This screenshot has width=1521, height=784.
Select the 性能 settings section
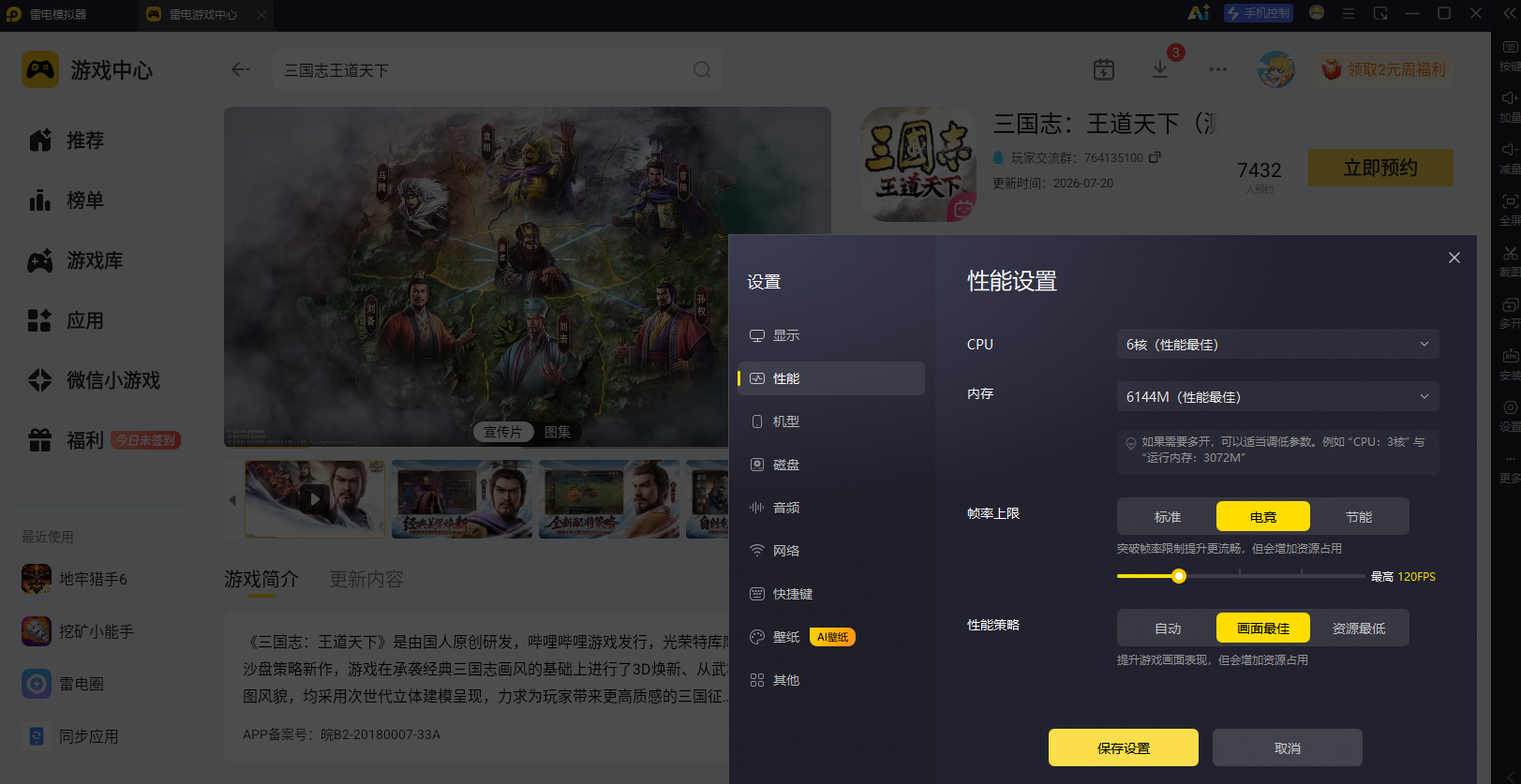tap(830, 378)
